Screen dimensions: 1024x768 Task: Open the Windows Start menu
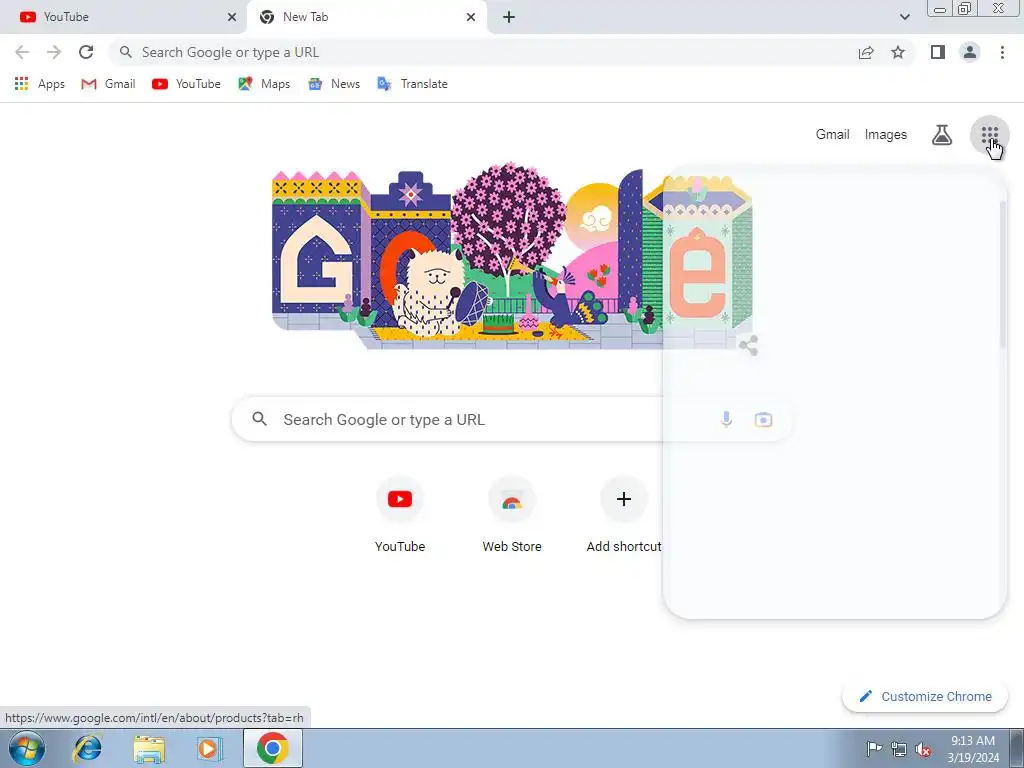point(27,748)
